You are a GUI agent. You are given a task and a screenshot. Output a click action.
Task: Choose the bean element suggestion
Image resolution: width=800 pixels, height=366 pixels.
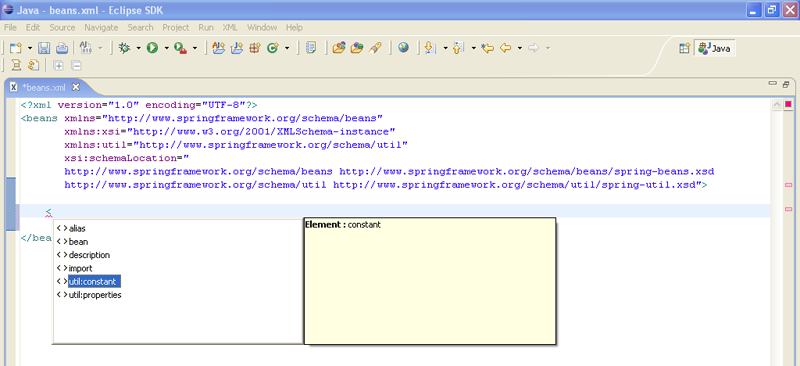(x=78, y=242)
